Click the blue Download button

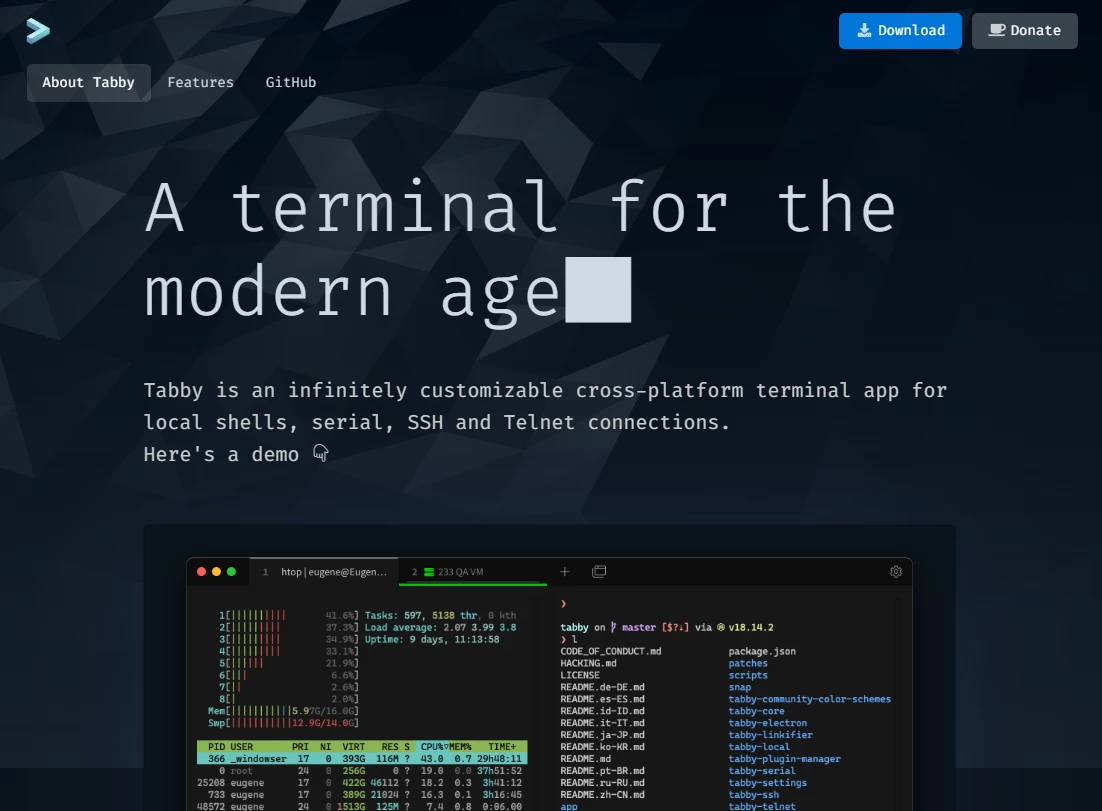click(x=900, y=31)
